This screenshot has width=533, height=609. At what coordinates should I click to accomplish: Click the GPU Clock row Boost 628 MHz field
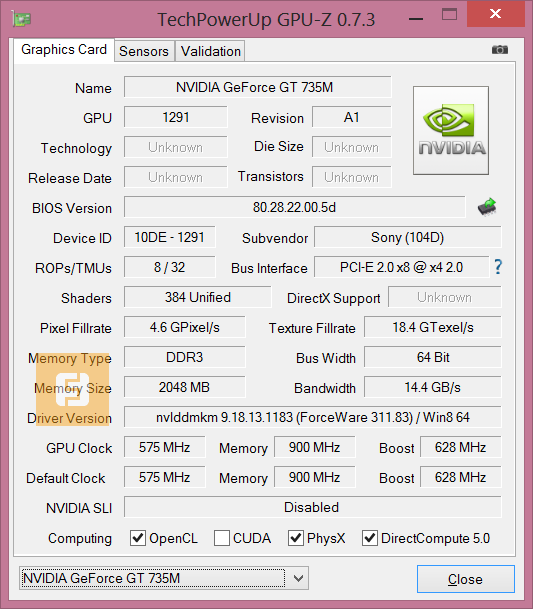[x=461, y=447]
